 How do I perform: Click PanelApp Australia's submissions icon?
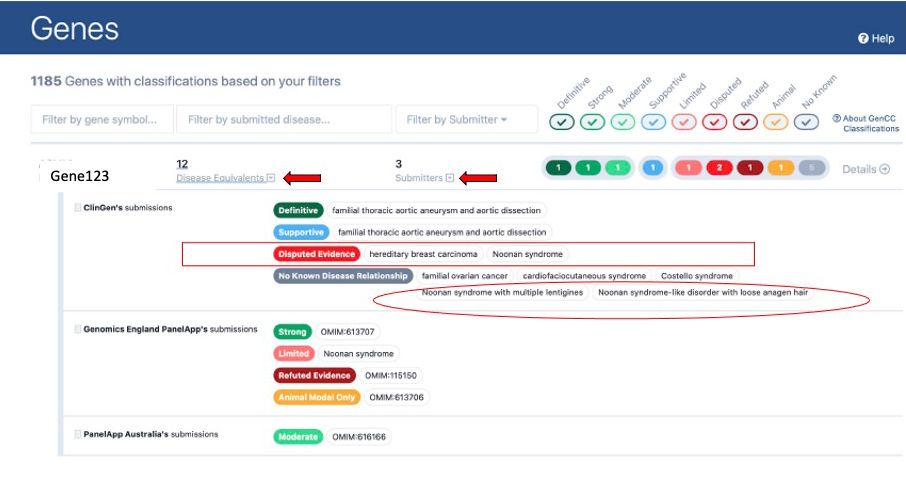tap(77, 434)
